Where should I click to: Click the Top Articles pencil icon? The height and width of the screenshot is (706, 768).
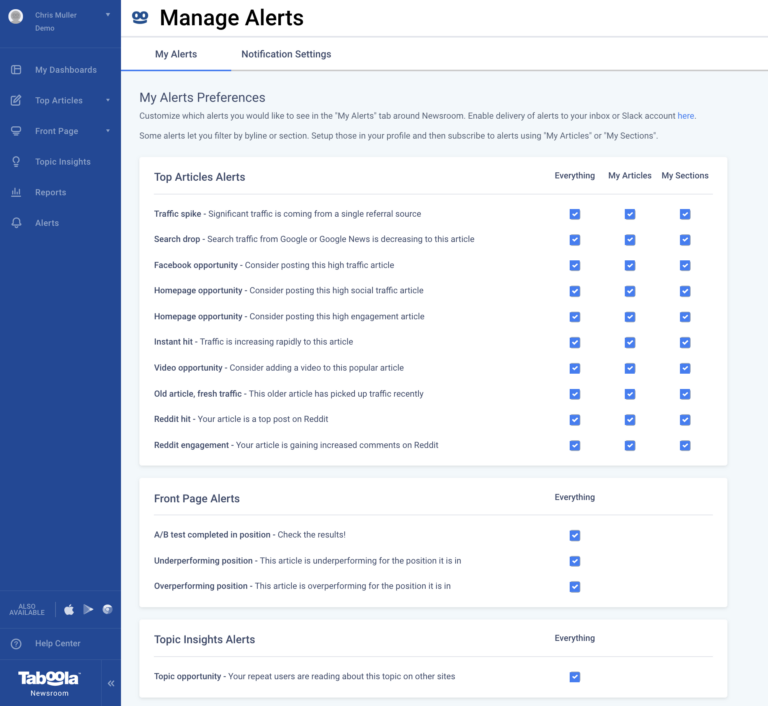point(16,100)
